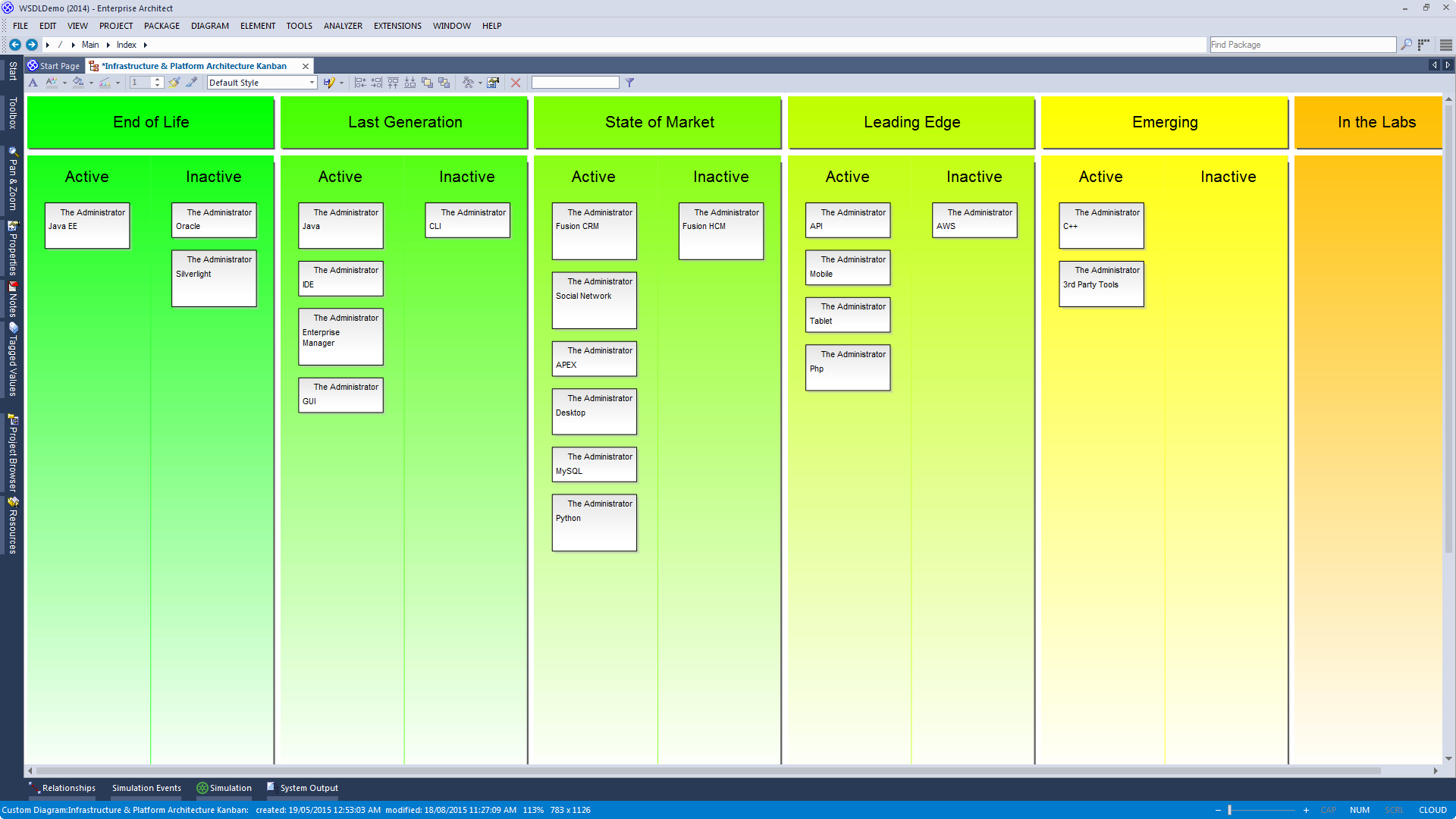Click the magnifier search icon
1456x819 pixels.
coord(1406,45)
